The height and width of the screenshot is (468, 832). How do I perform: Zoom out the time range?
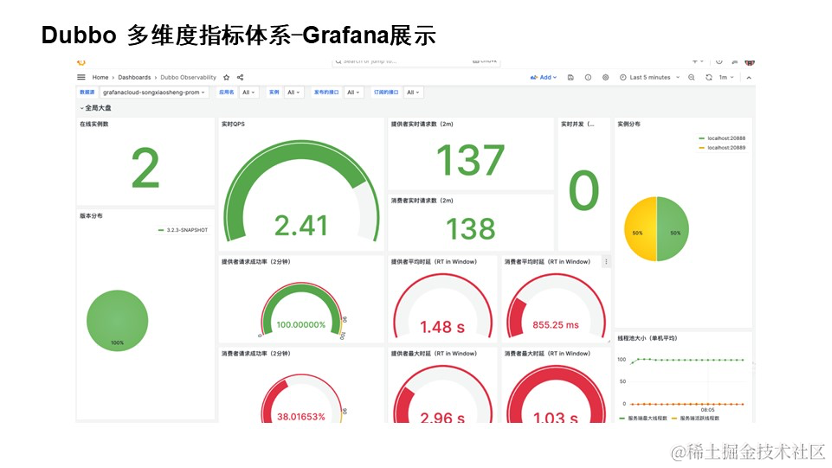pos(691,77)
